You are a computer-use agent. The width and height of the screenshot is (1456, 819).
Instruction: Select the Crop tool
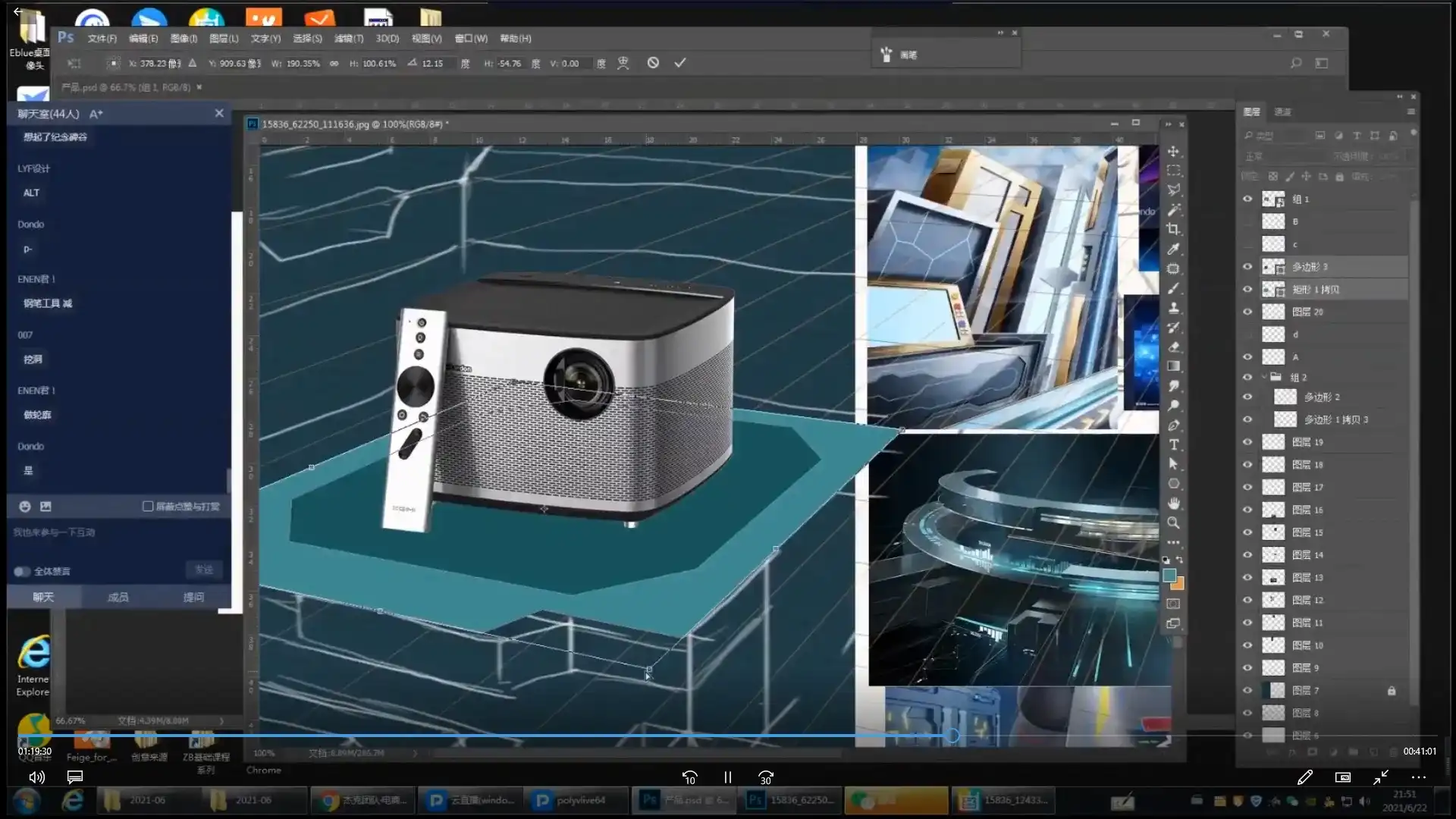click(1173, 229)
